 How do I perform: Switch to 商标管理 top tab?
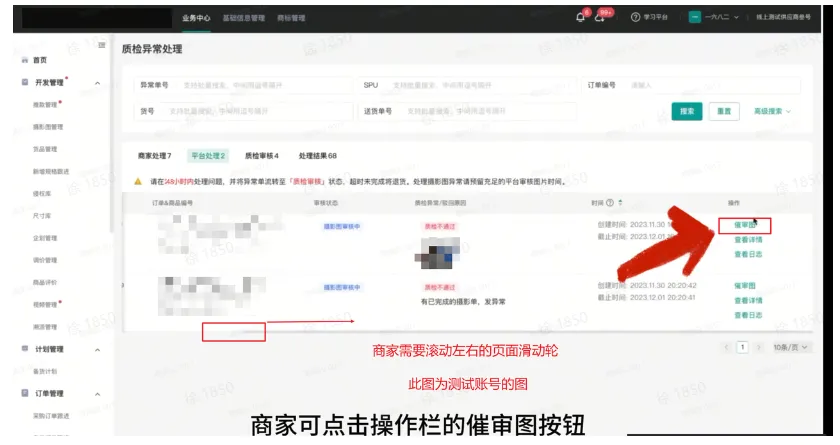pos(291,18)
